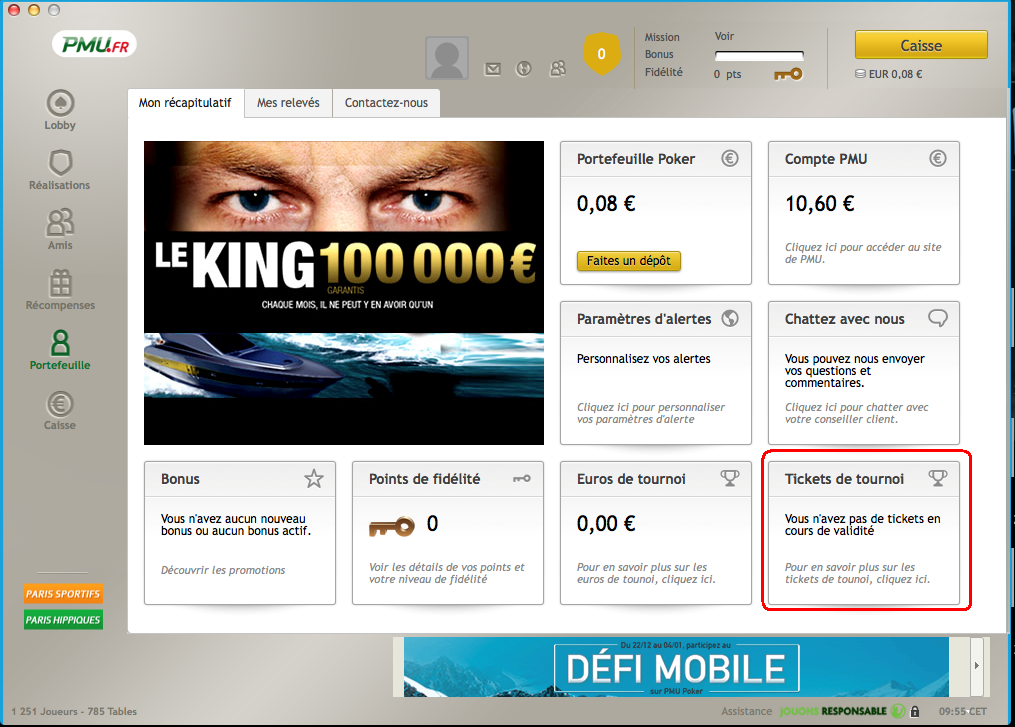Open Amis friends icon in sidebar
This screenshot has height=727, width=1015.
coord(60,223)
